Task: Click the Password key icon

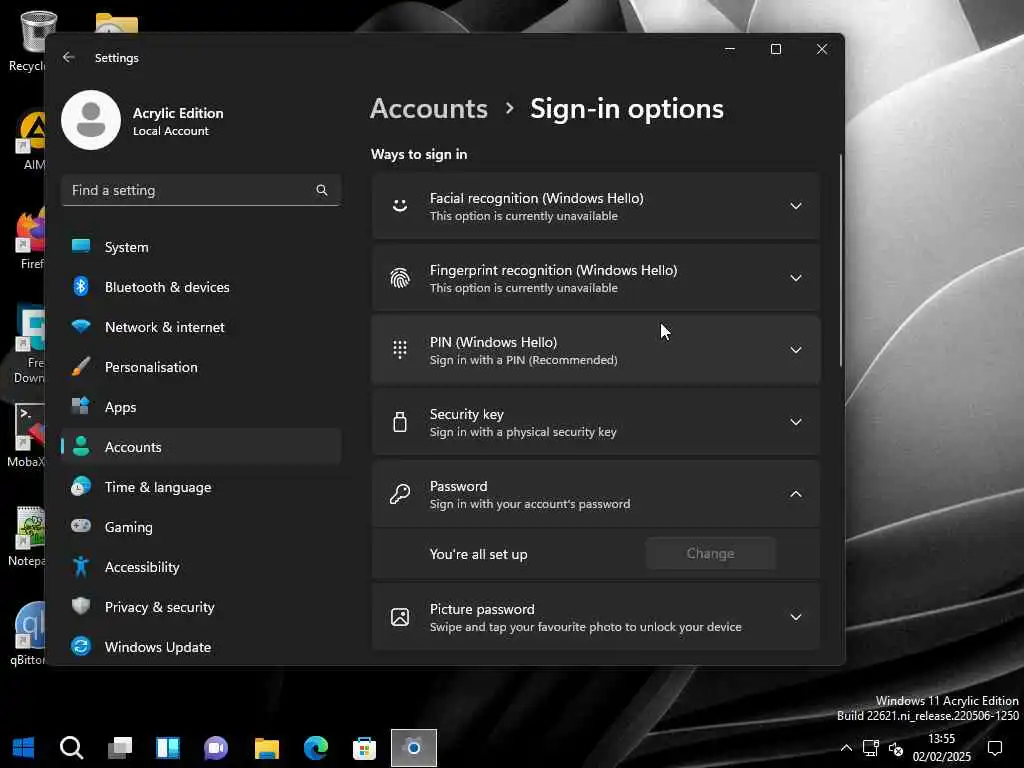Action: click(x=400, y=494)
